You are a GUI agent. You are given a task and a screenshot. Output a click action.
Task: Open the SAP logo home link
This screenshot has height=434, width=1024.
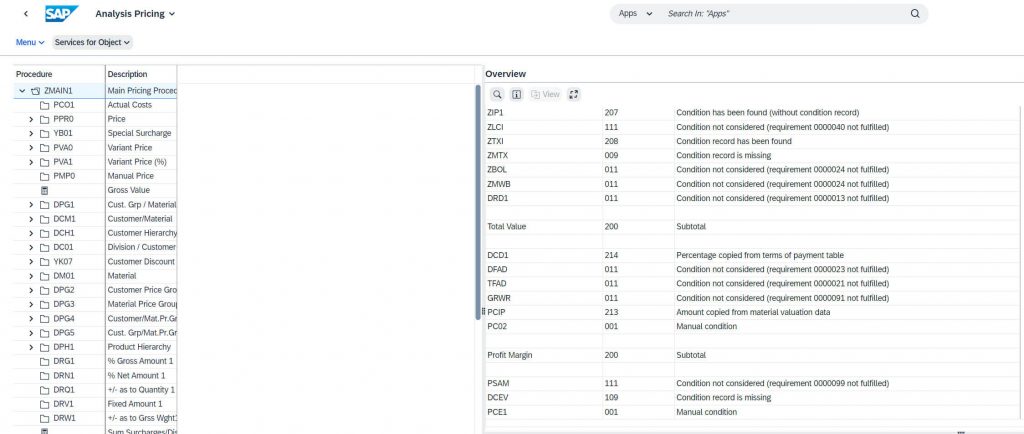point(61,14)
